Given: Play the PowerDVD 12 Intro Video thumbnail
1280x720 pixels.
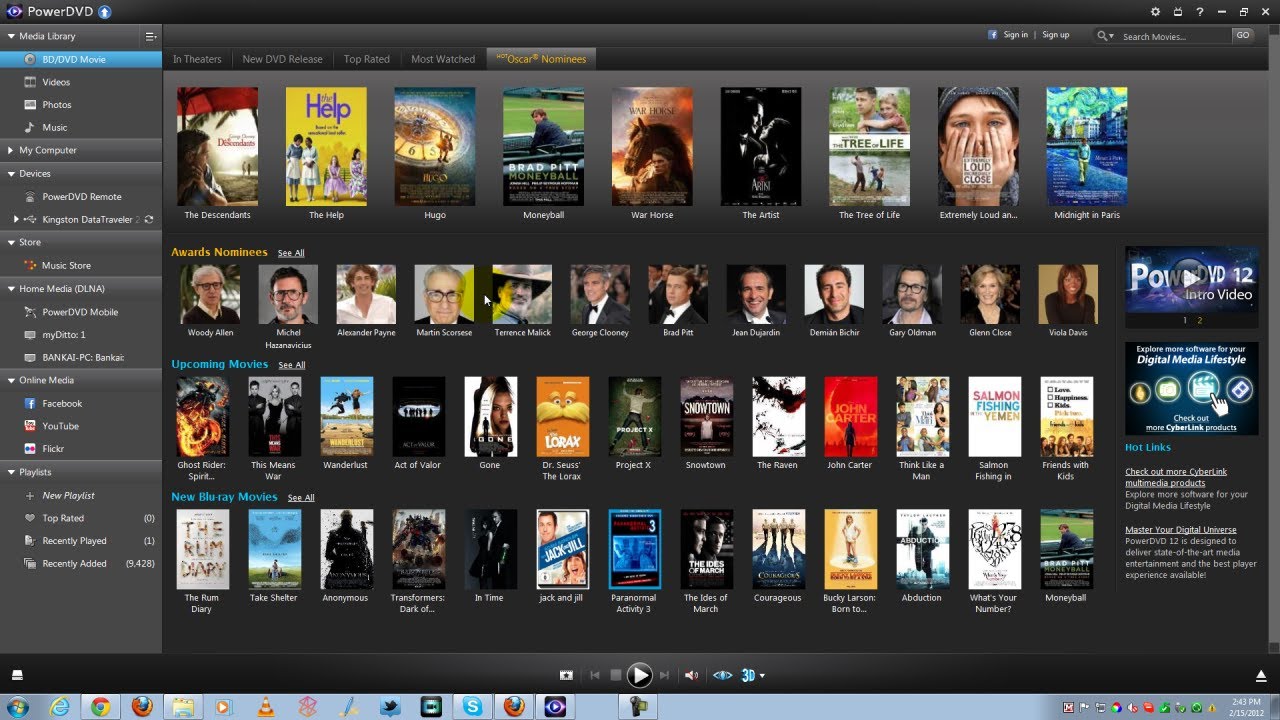Looking at the screenshot, I should (x=1192, y=279).
